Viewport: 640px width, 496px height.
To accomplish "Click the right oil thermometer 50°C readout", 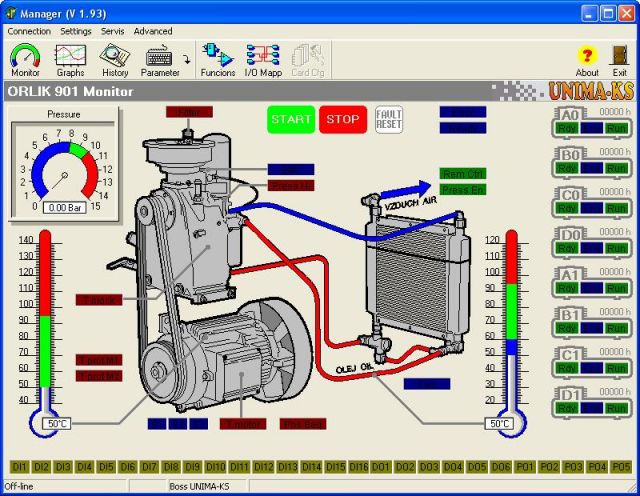I will point(499,423).
